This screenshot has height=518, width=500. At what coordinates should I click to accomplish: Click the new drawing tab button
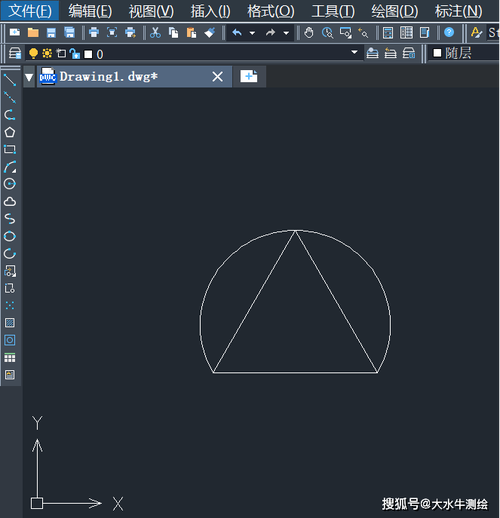[x=249, y=77]
